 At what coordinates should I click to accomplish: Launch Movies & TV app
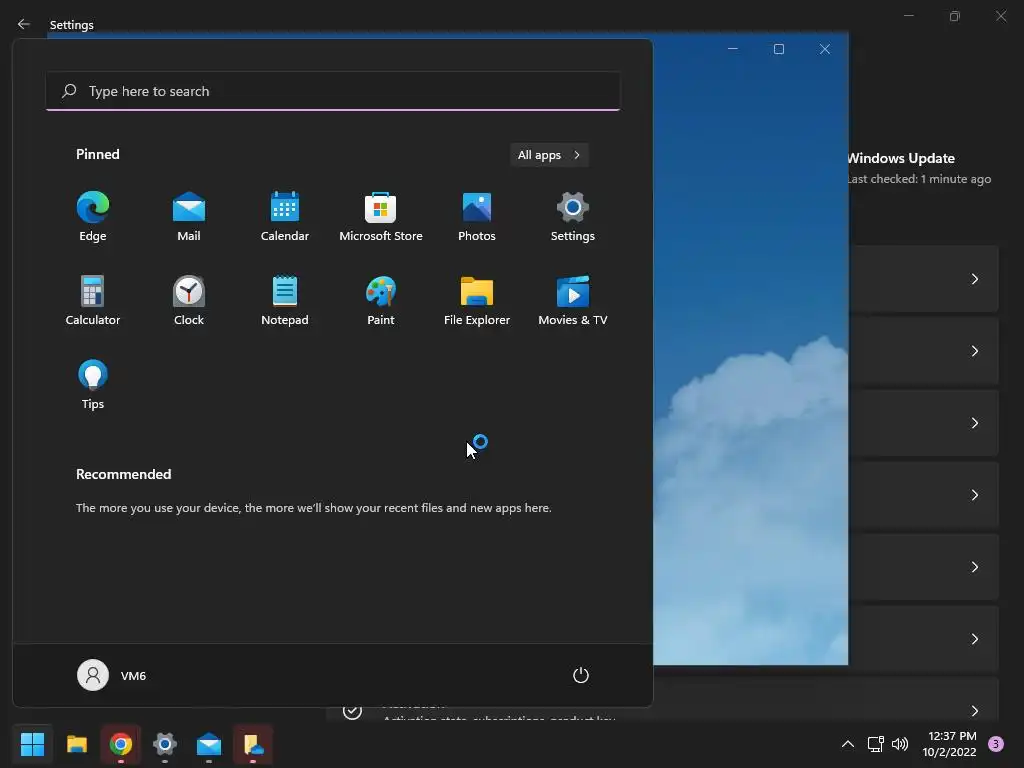[573, 300]
